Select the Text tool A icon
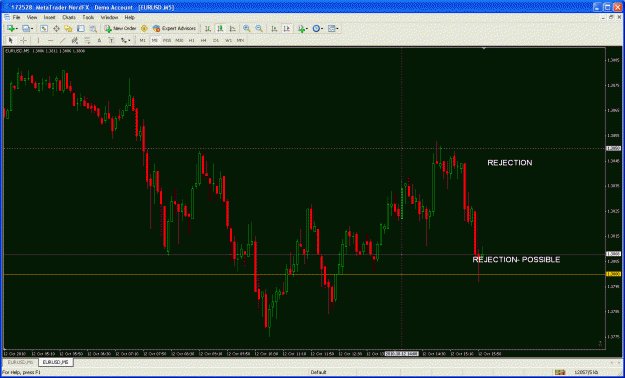Image resolution: width=625 pixels, height=378 pixels. click(99, 40)
